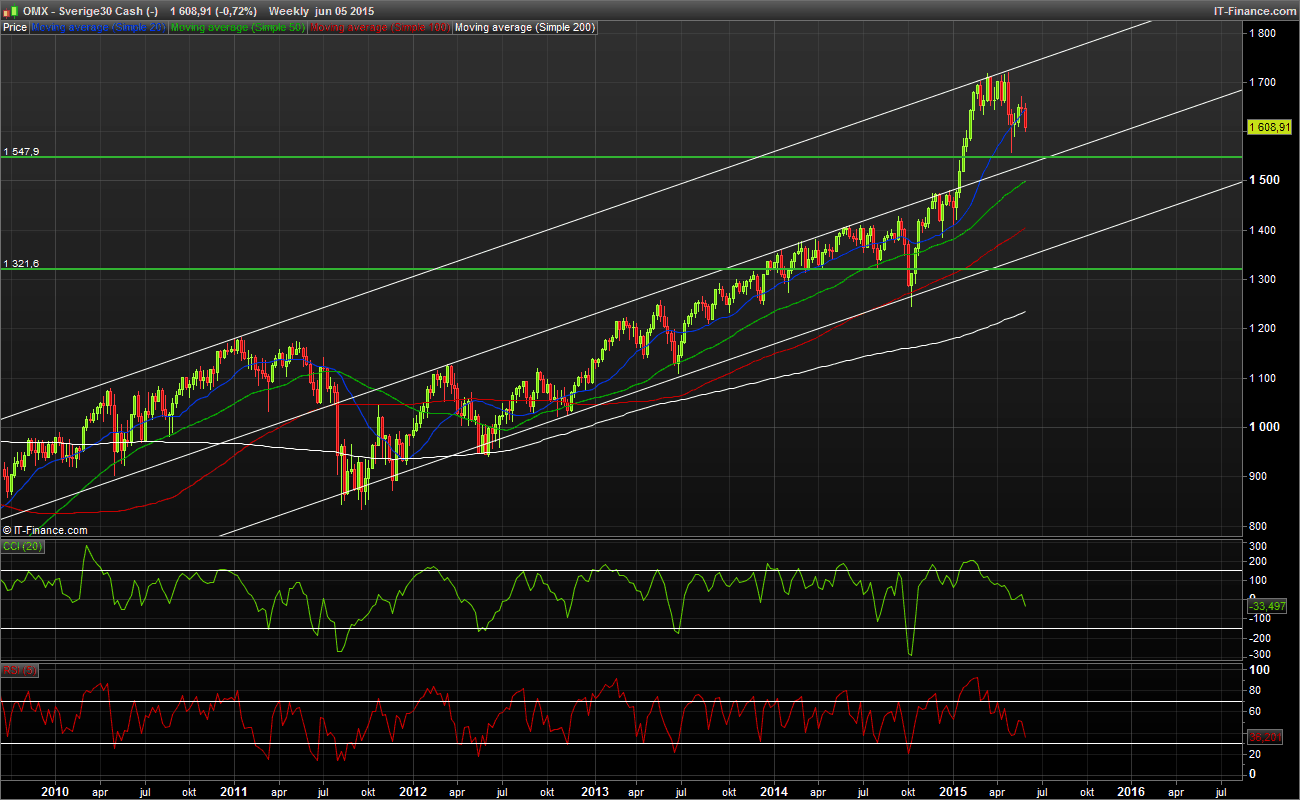Open Moving average (Simple 20) indicator settings
Image resolution: width=1300 pixels, height=800 pixels.
click(98, 28)
